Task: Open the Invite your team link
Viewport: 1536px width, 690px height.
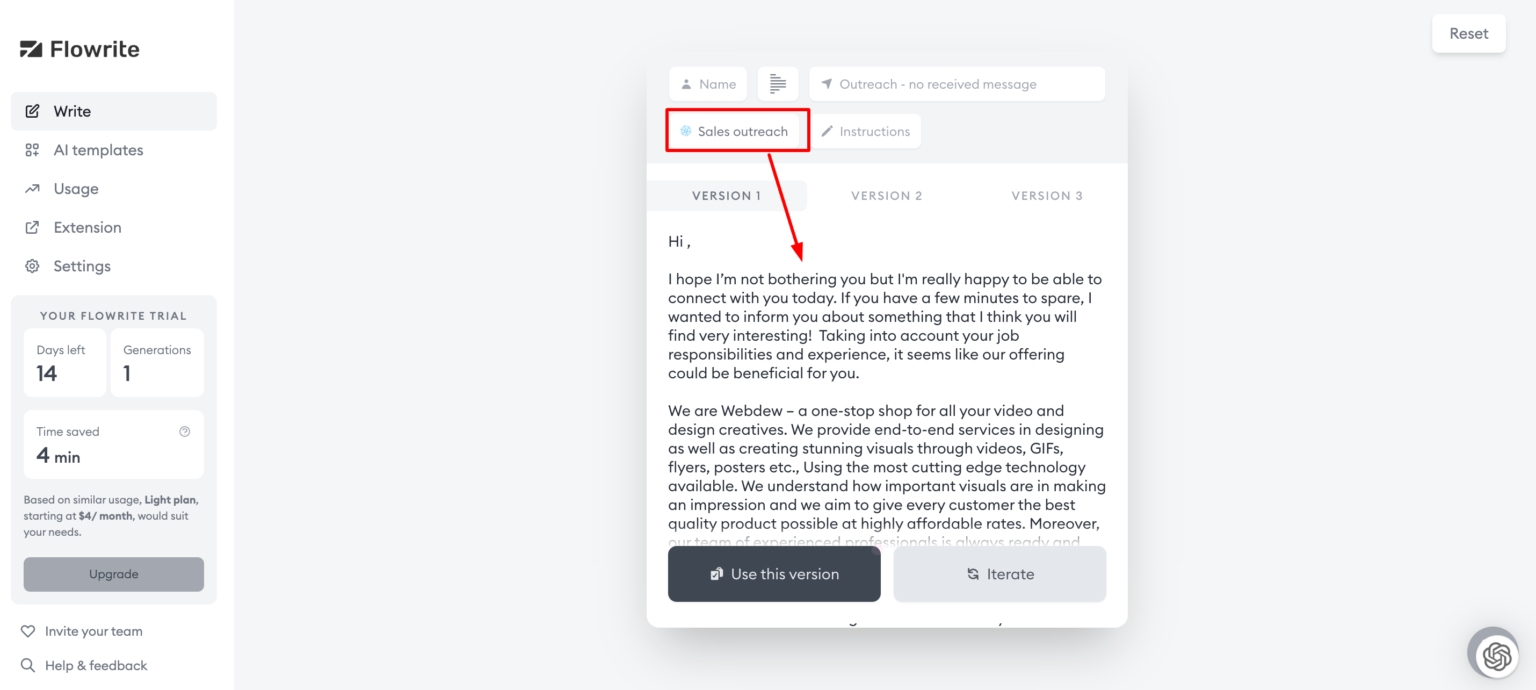Action: [x=93, y=631]
